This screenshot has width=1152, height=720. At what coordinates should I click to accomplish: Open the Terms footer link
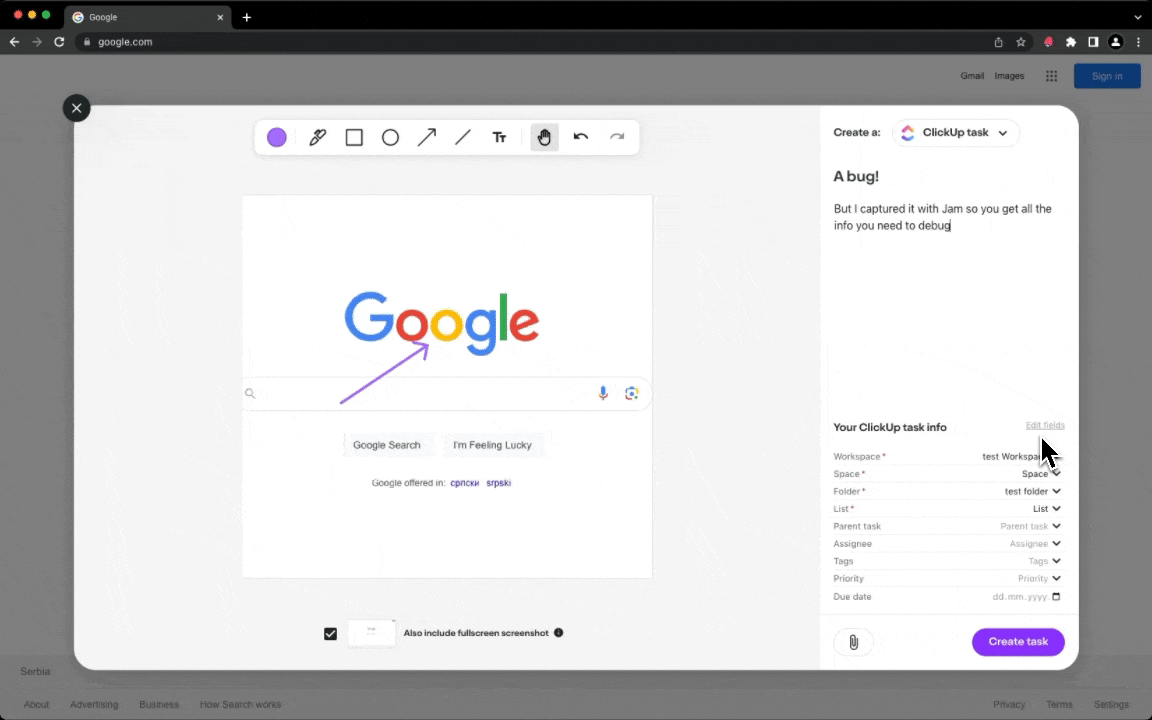(1059, 705)
